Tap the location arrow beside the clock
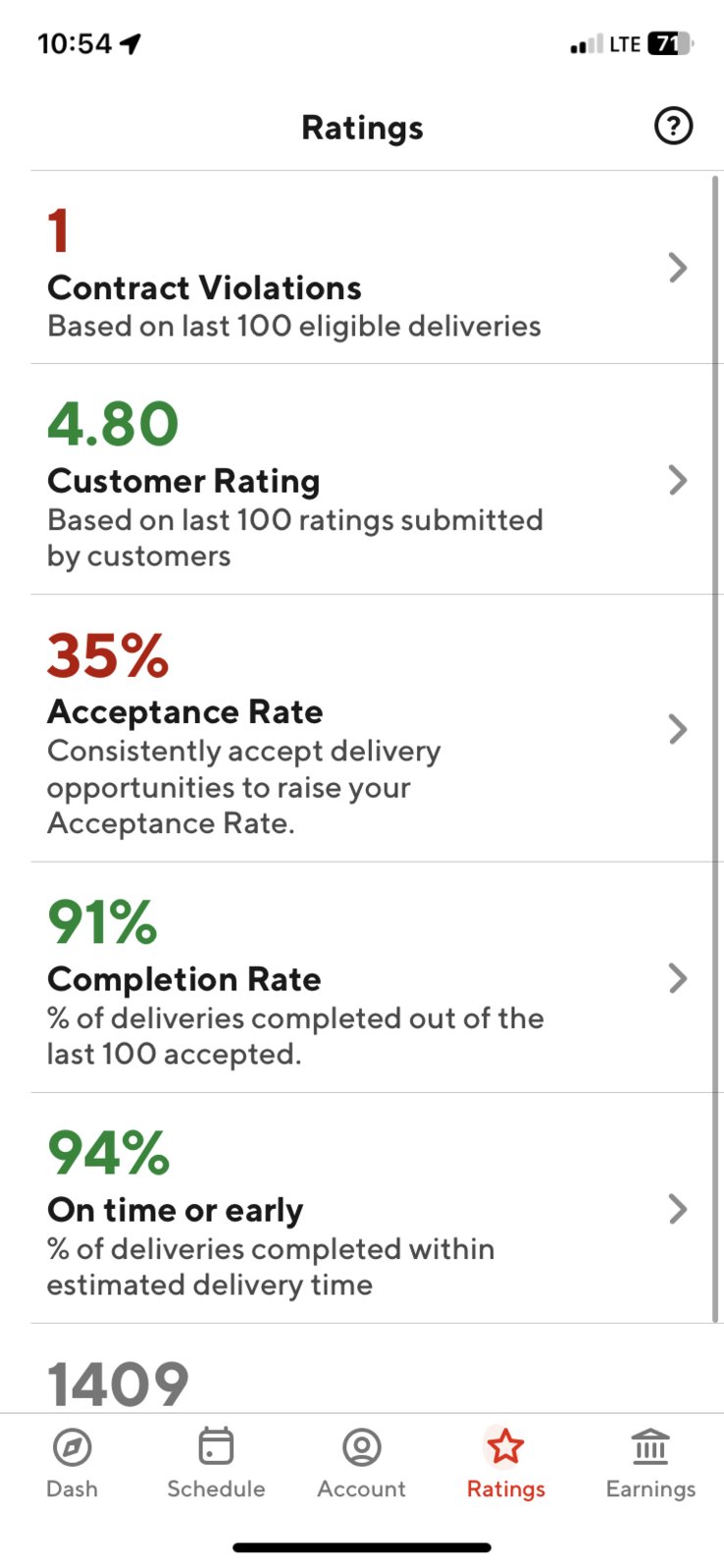 [130, 43]
